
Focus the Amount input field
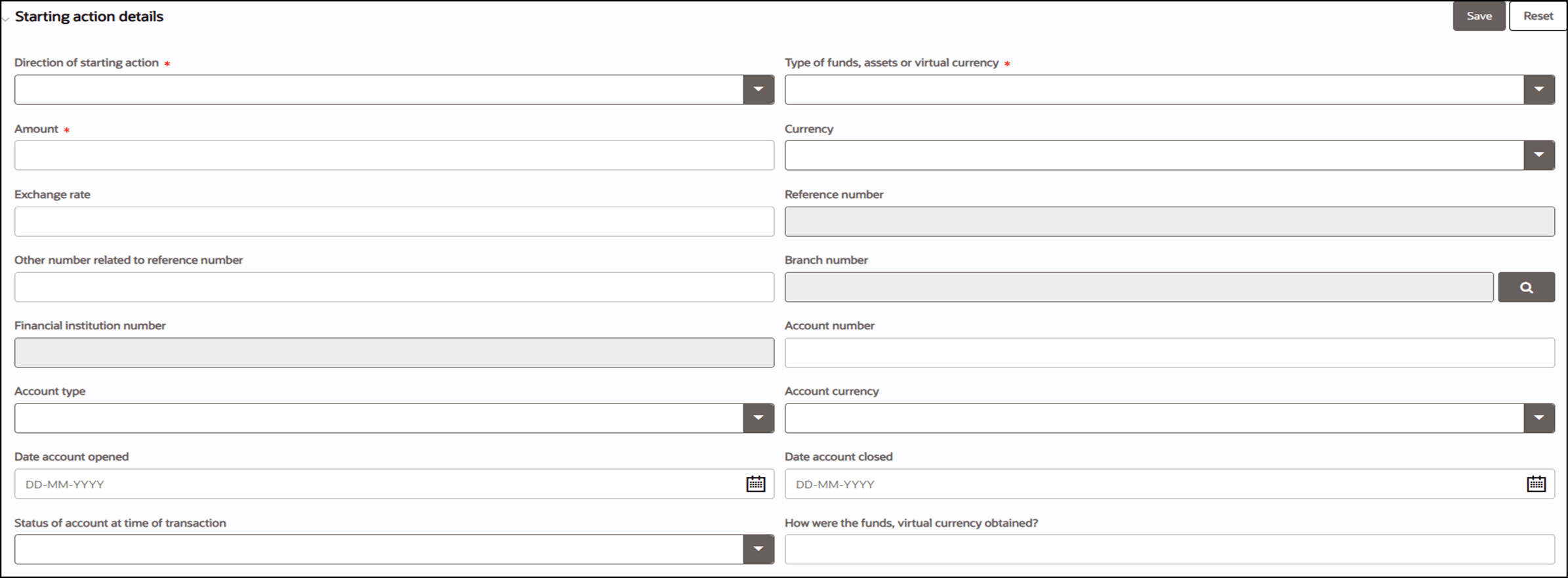pos(394,155)
